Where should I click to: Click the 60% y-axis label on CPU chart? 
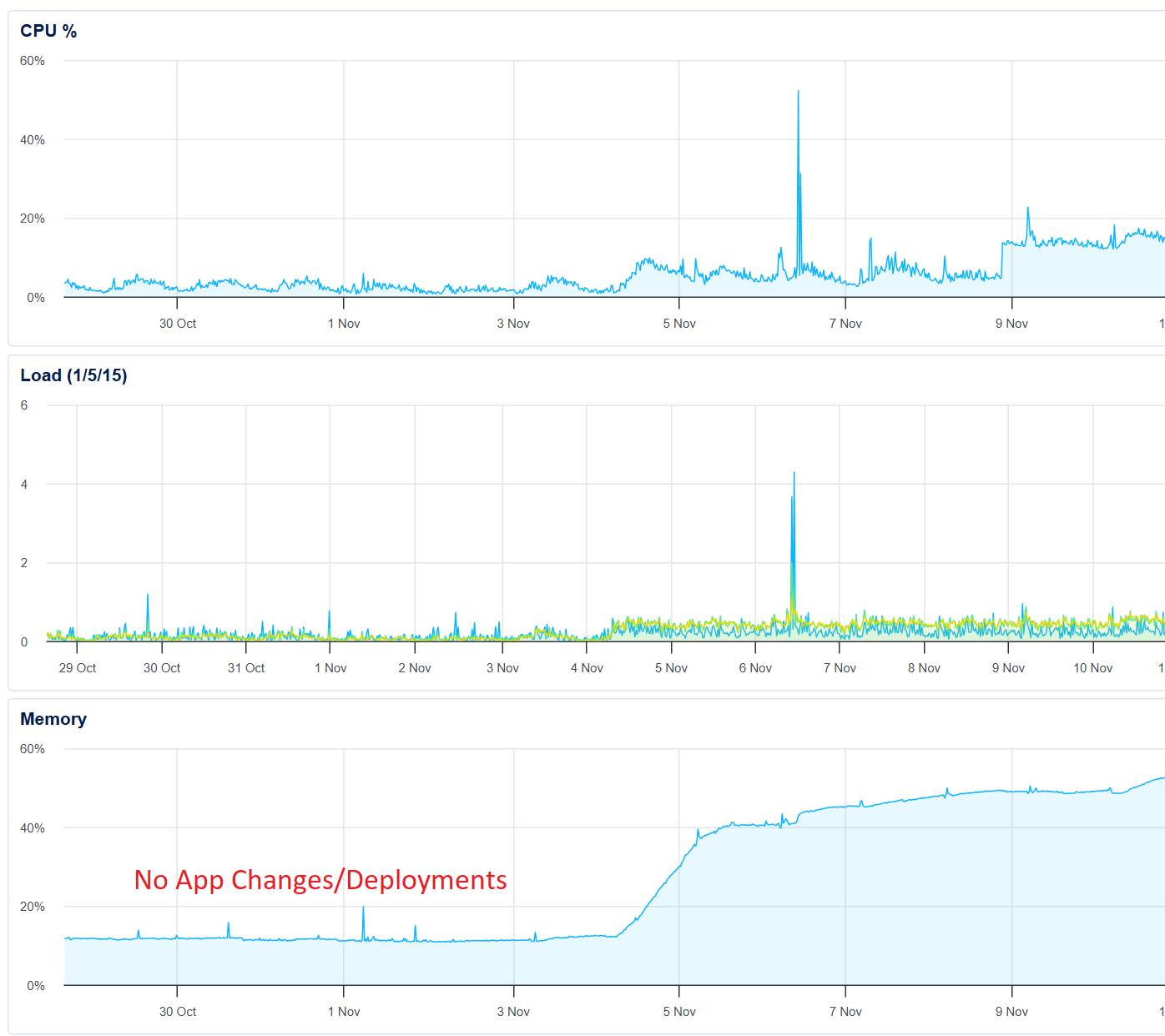[33, 61]
